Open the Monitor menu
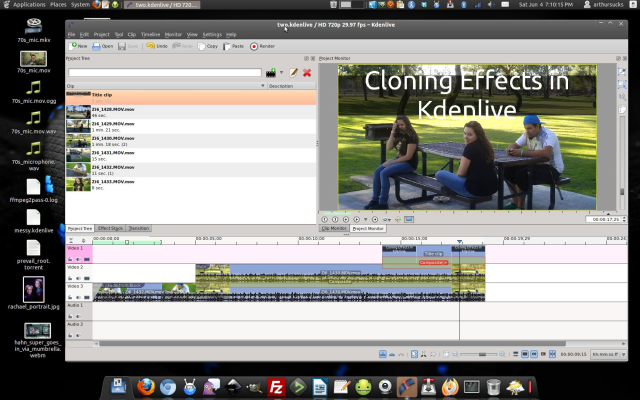Image resolution: width=640 pixels, height=400 pixels. tap(173, 34)
